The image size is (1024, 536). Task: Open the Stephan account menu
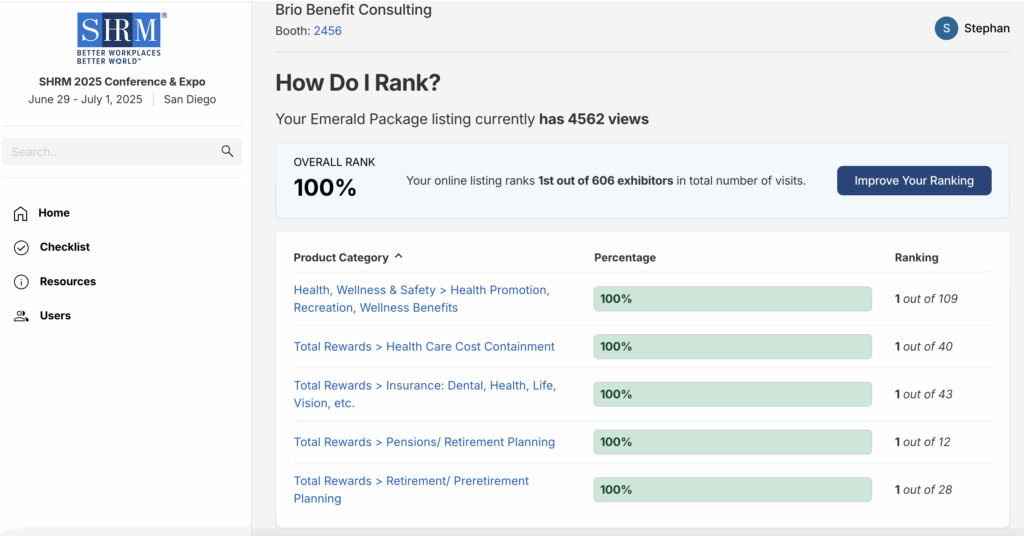986,29
